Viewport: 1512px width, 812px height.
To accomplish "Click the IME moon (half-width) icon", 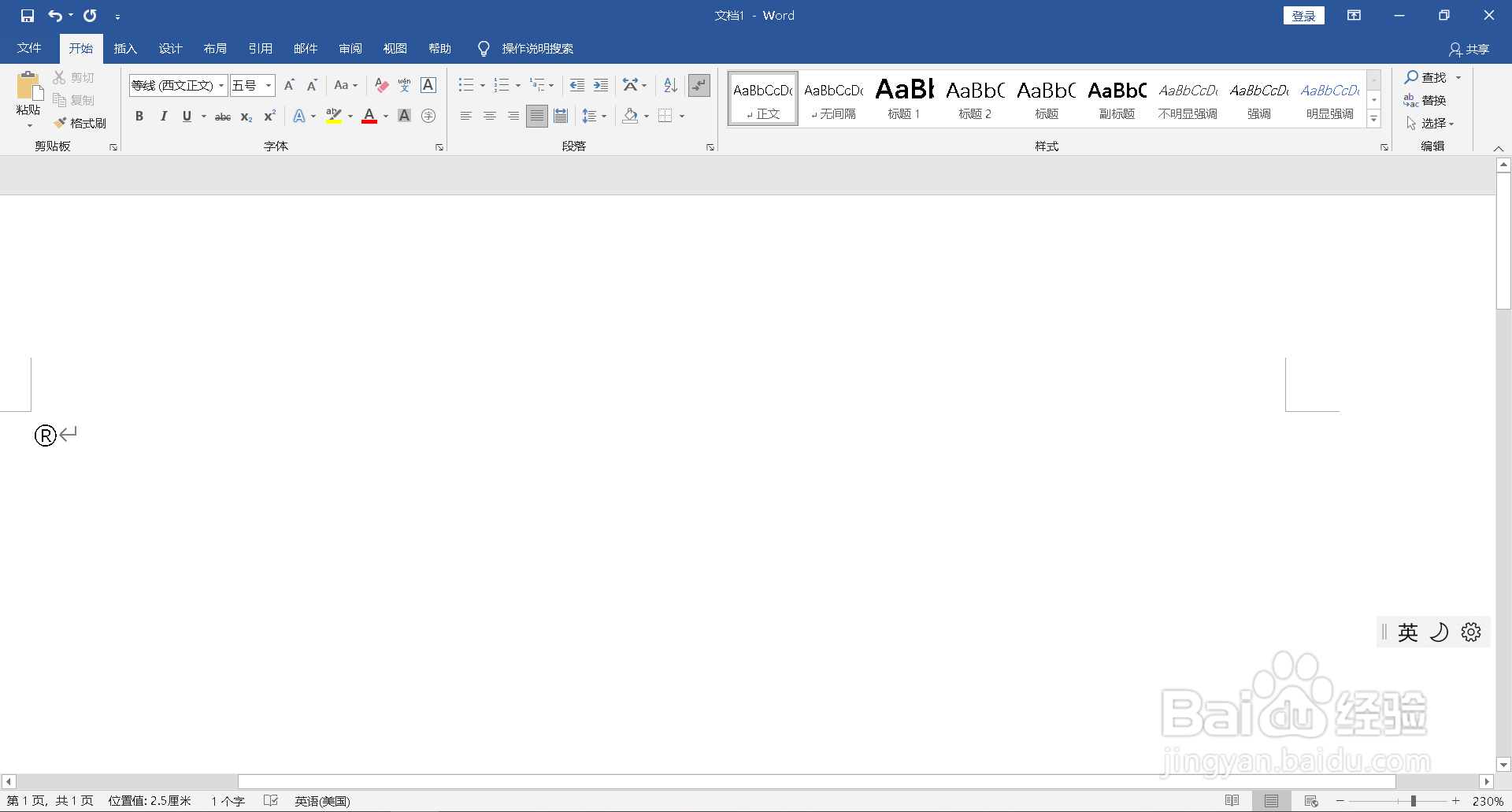I will [1439, 632].
